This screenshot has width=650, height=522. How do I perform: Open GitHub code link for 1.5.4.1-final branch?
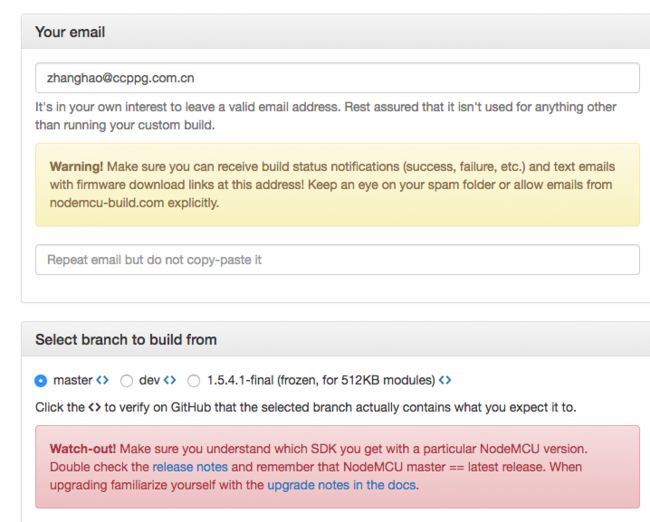445,380
